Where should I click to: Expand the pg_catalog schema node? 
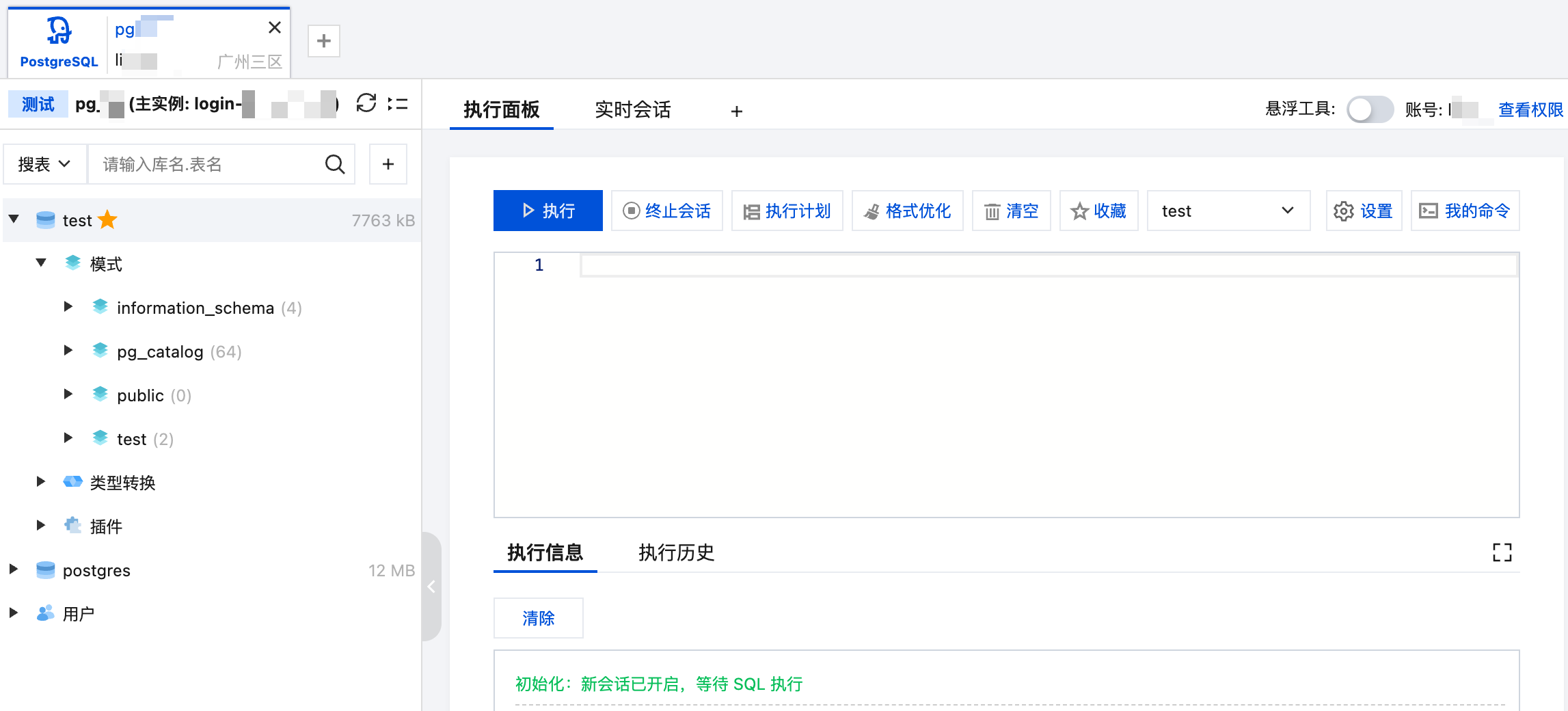[68, 351]
